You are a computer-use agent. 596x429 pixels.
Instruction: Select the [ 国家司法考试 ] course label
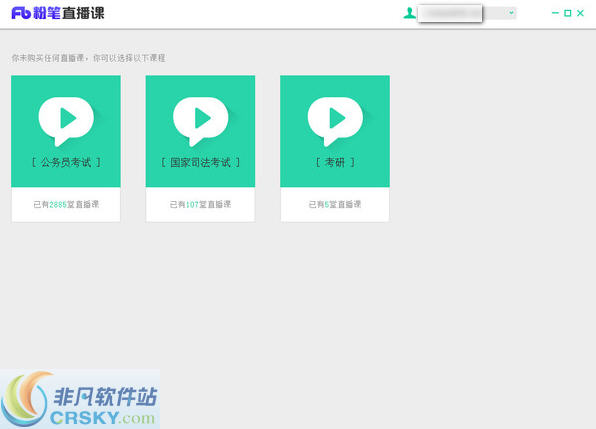[x=201, y=163]
